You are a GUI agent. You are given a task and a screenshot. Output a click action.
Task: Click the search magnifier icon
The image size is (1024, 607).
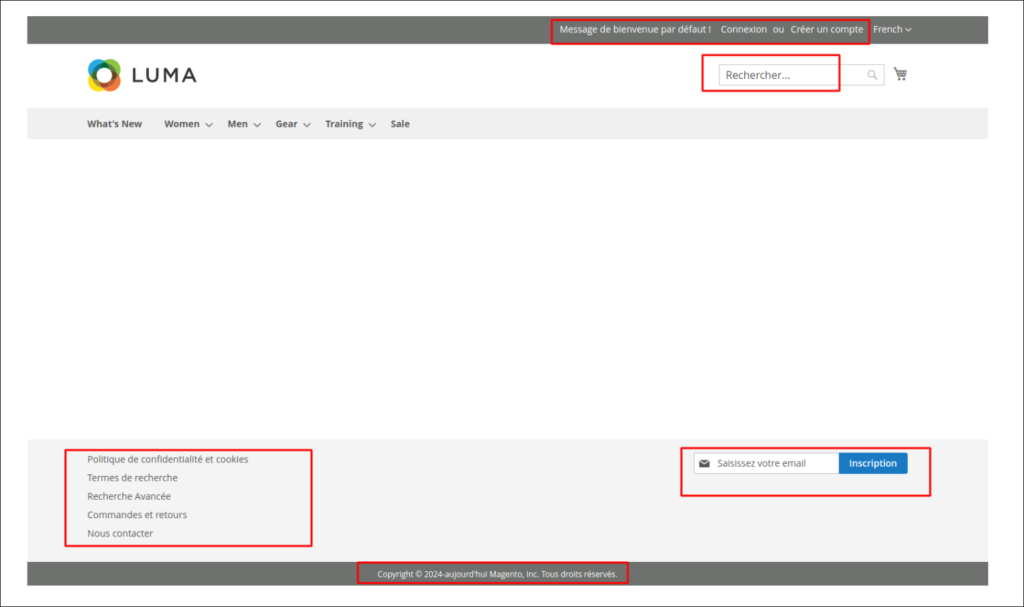click(x=872, y=75)
